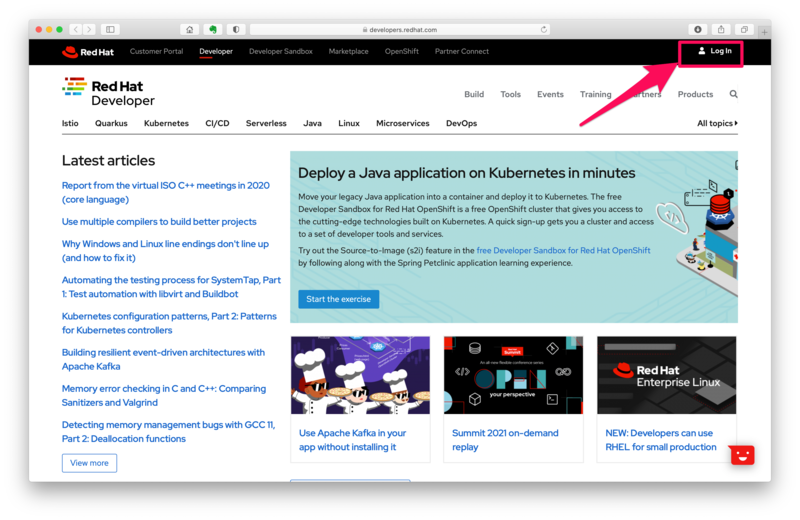Click the Red Hat Enterprise Linux thumbnail
800x520 pixels.
tap(666, 375)
